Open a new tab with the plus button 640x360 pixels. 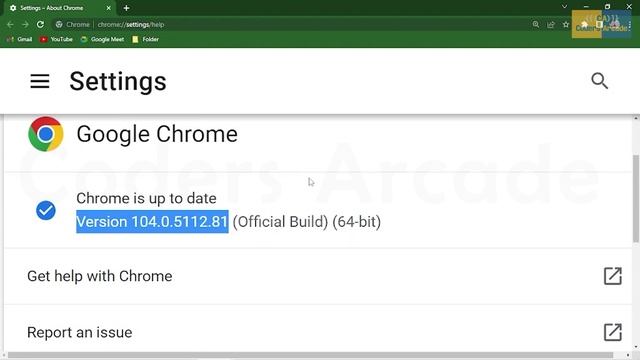pyautogui.click(x=126, y=8)
